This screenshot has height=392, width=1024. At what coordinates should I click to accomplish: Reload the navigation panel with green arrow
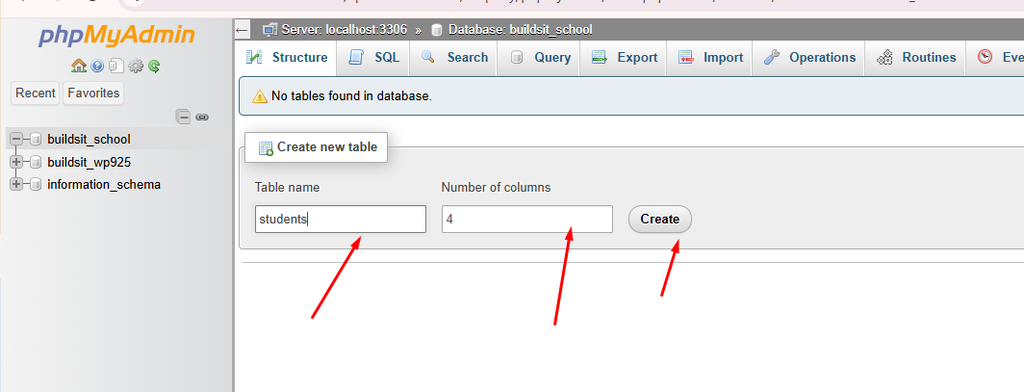pos(154,66)
